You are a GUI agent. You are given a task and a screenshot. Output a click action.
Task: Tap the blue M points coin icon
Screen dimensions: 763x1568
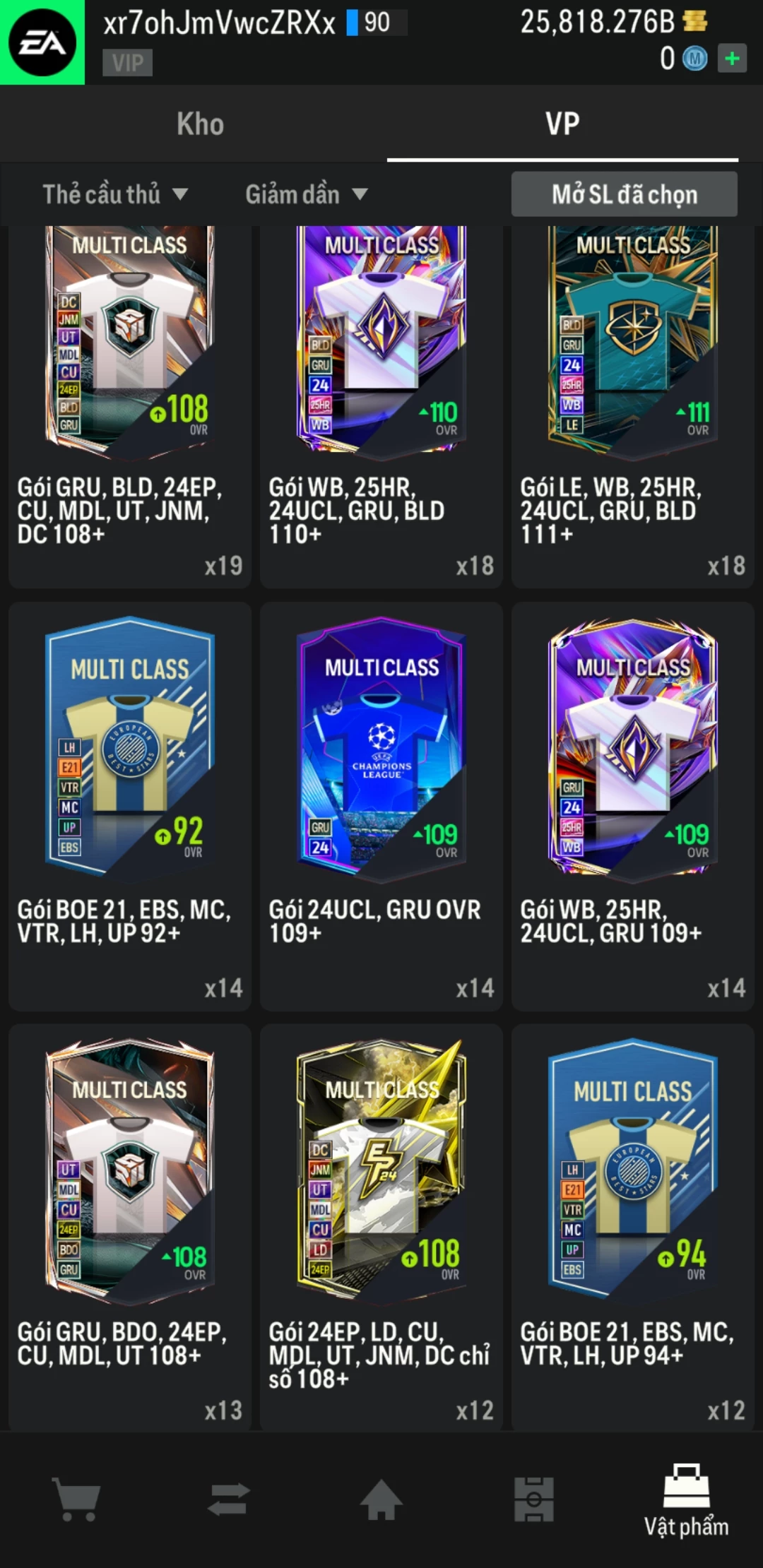point(694,59)
